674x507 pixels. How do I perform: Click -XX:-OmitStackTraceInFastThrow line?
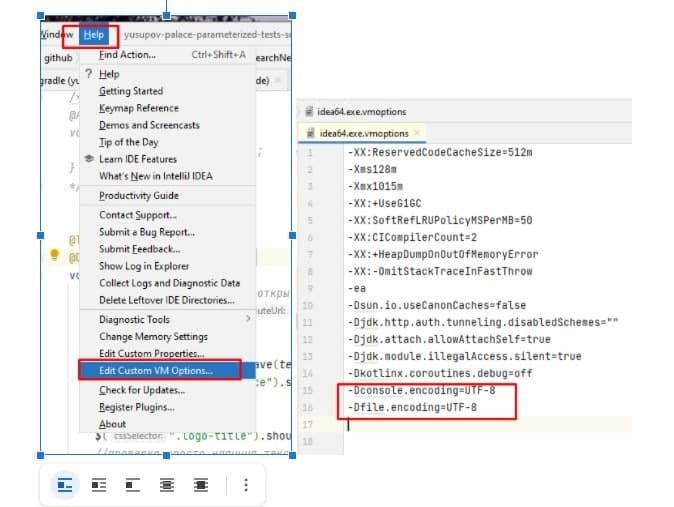(x=440, y=271)
